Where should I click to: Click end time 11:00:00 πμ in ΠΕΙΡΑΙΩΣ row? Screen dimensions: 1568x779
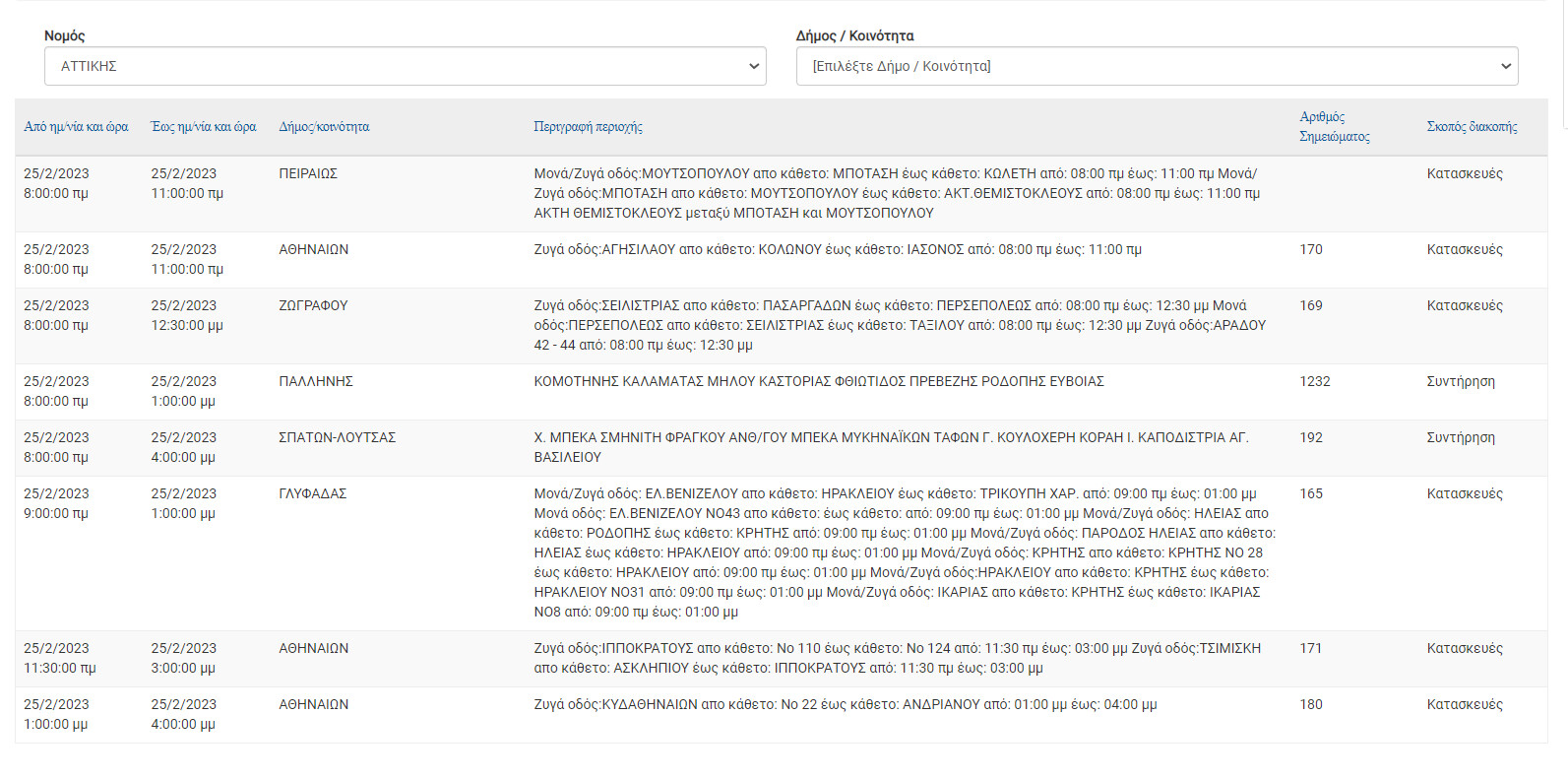click(x=187, y=193)
